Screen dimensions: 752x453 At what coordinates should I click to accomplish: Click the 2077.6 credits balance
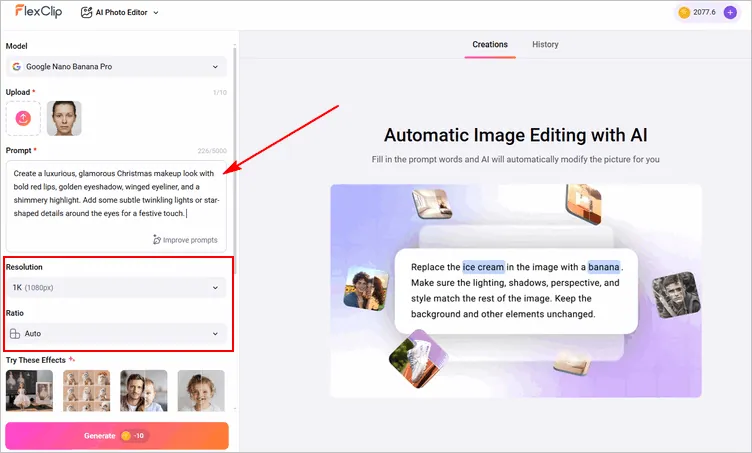[x=704, y=12]
